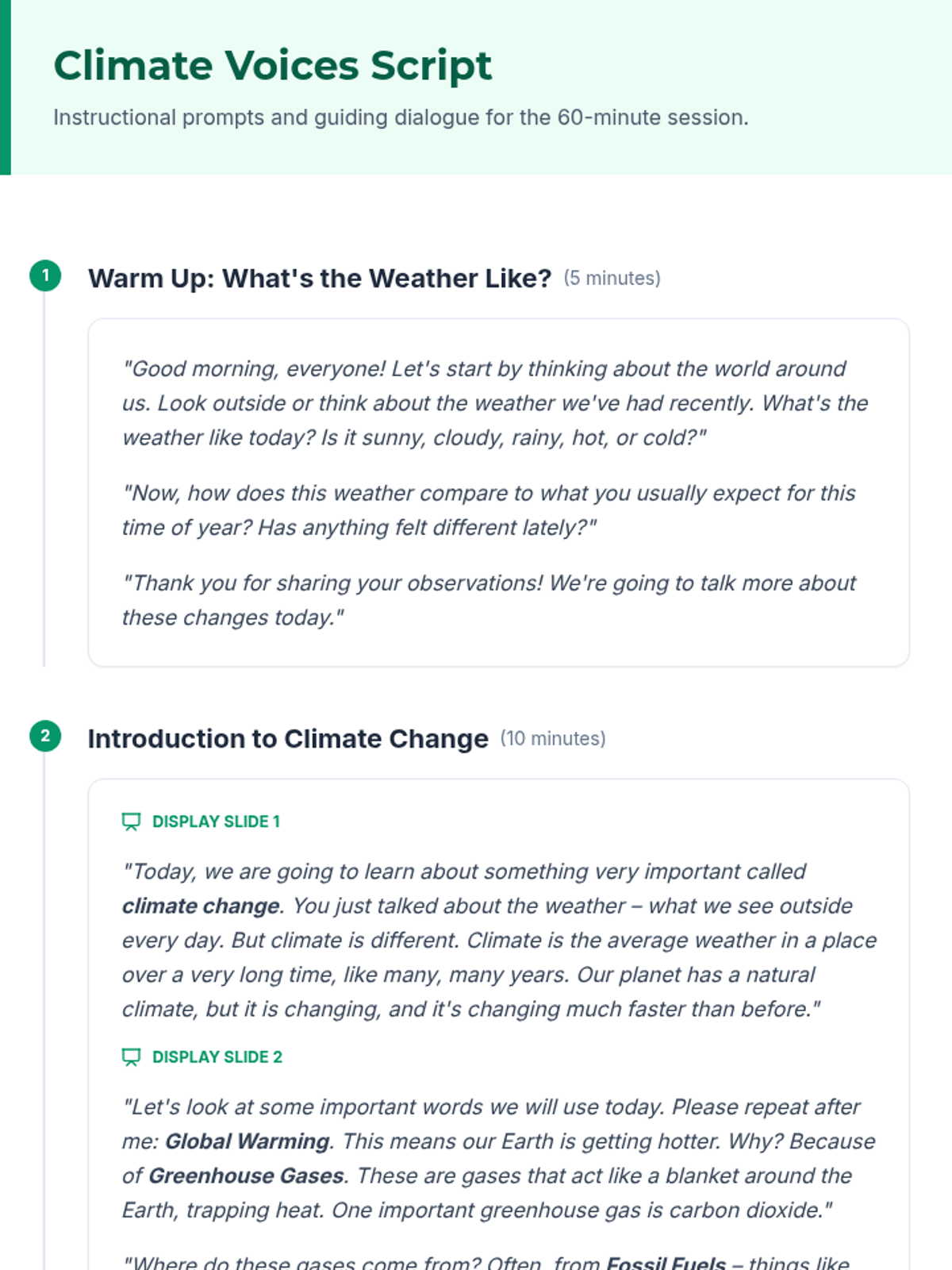Viewport: 952px width, 1270px height.
Task: Click the green accent bar in header
Action: [6, 87]
